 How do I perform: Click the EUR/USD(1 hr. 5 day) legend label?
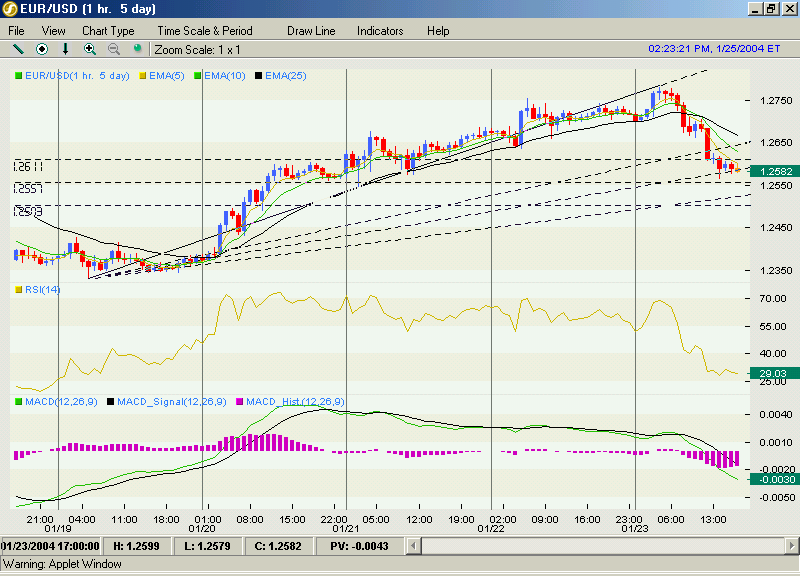[x=78, y=76]
